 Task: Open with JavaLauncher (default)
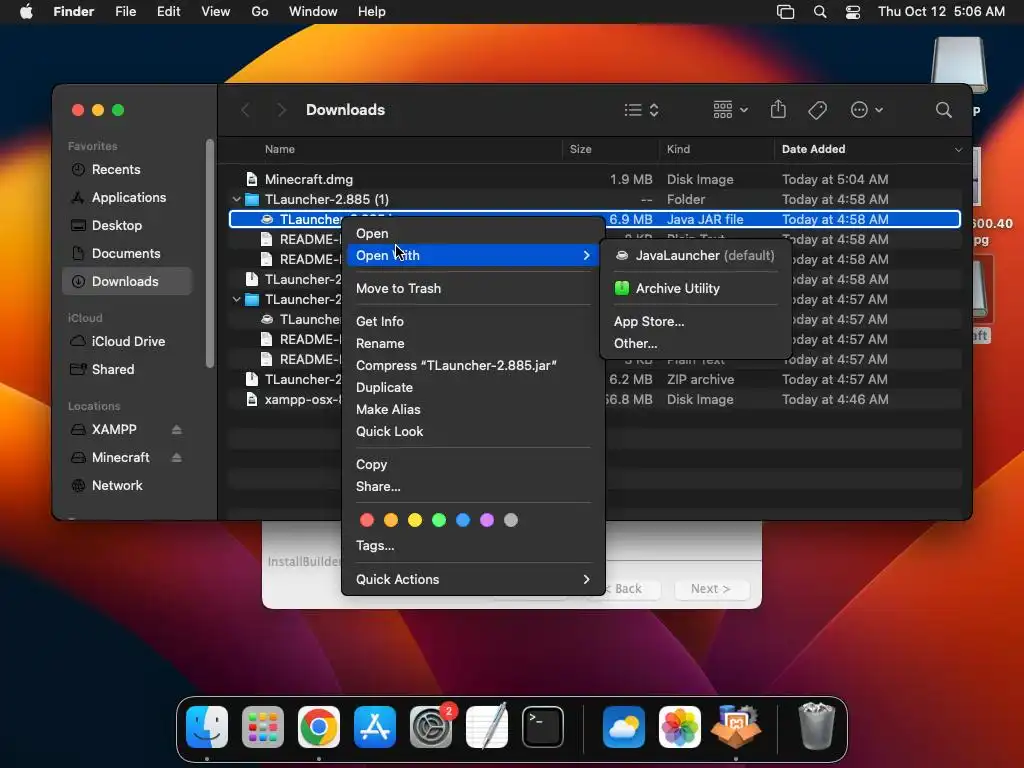(696, 255)
